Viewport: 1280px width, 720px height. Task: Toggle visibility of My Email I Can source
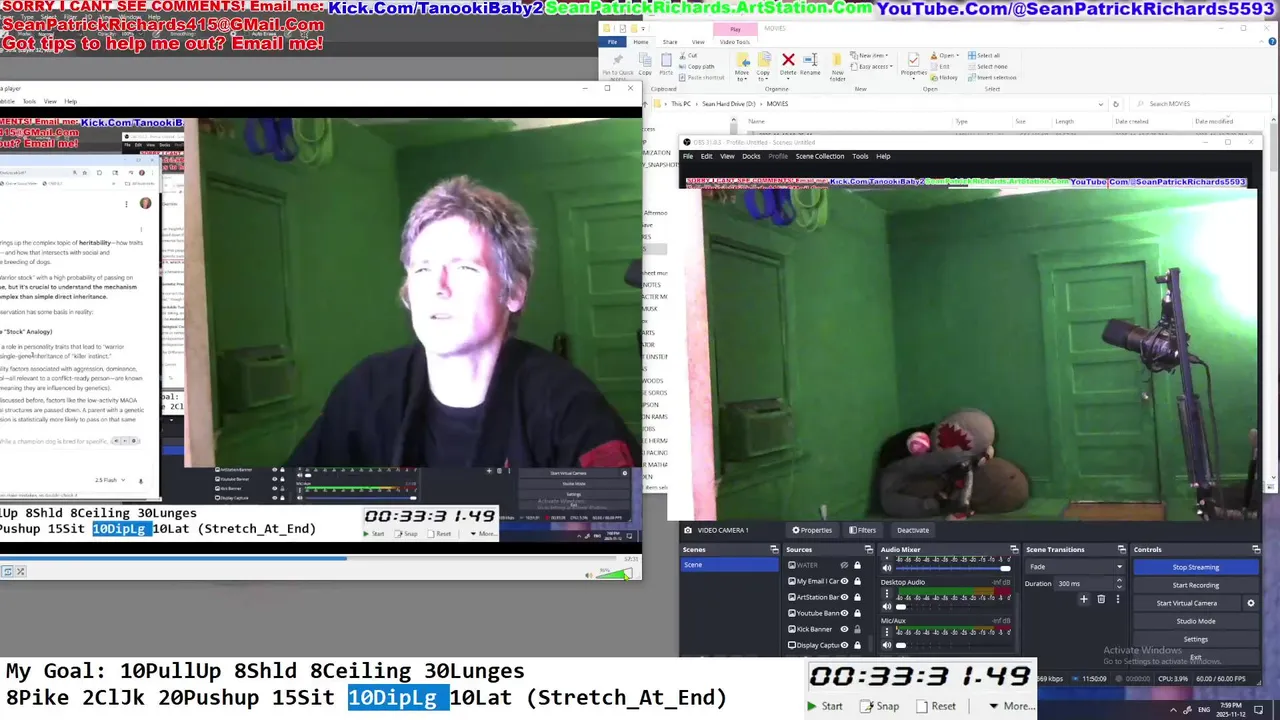click(x=844, y=581)
